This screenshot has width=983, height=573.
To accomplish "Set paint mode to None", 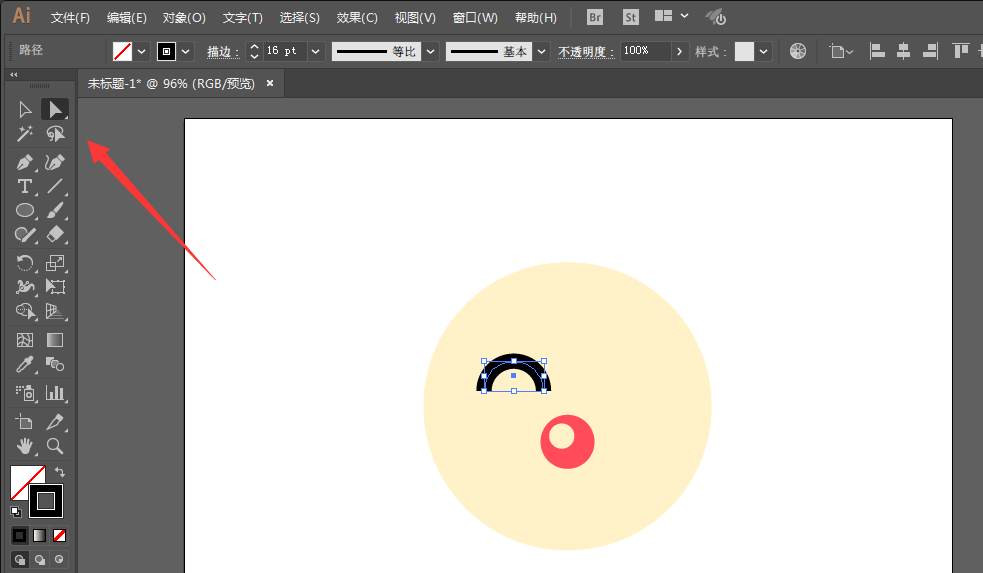I will pos(60,535).
